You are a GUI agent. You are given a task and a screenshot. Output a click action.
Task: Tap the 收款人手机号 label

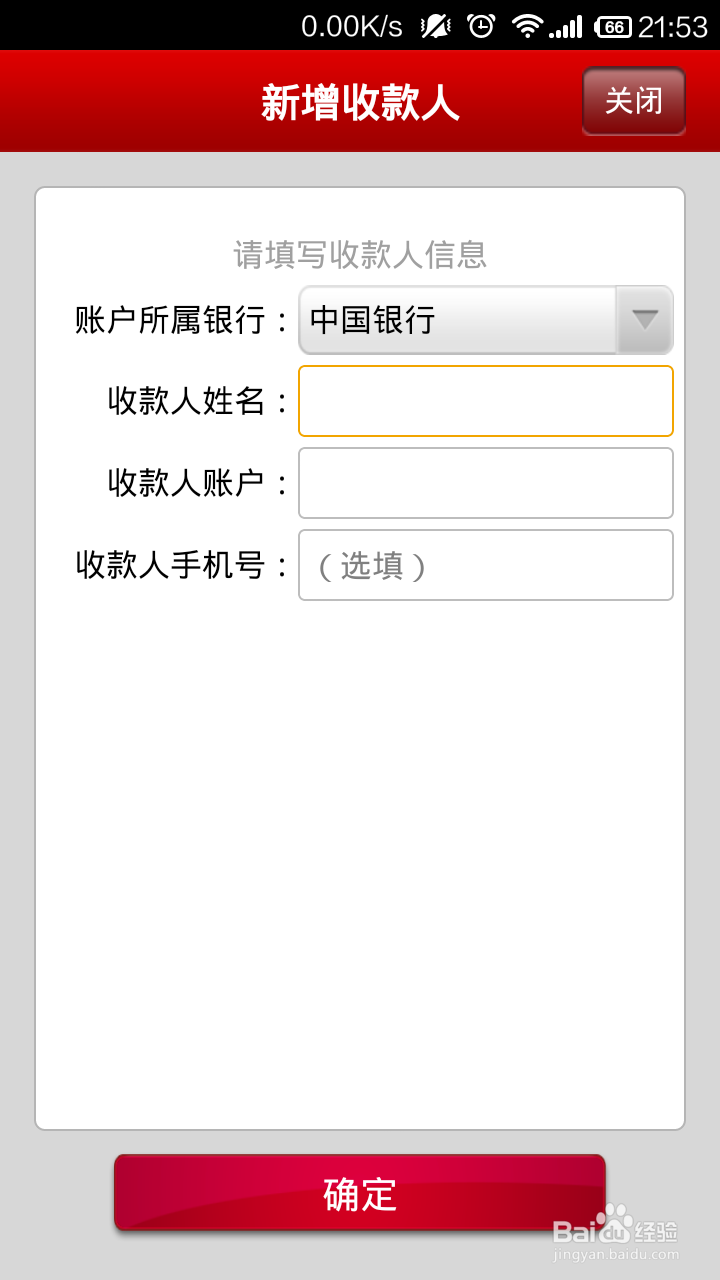pyautogui.click(x=171, y=565)
